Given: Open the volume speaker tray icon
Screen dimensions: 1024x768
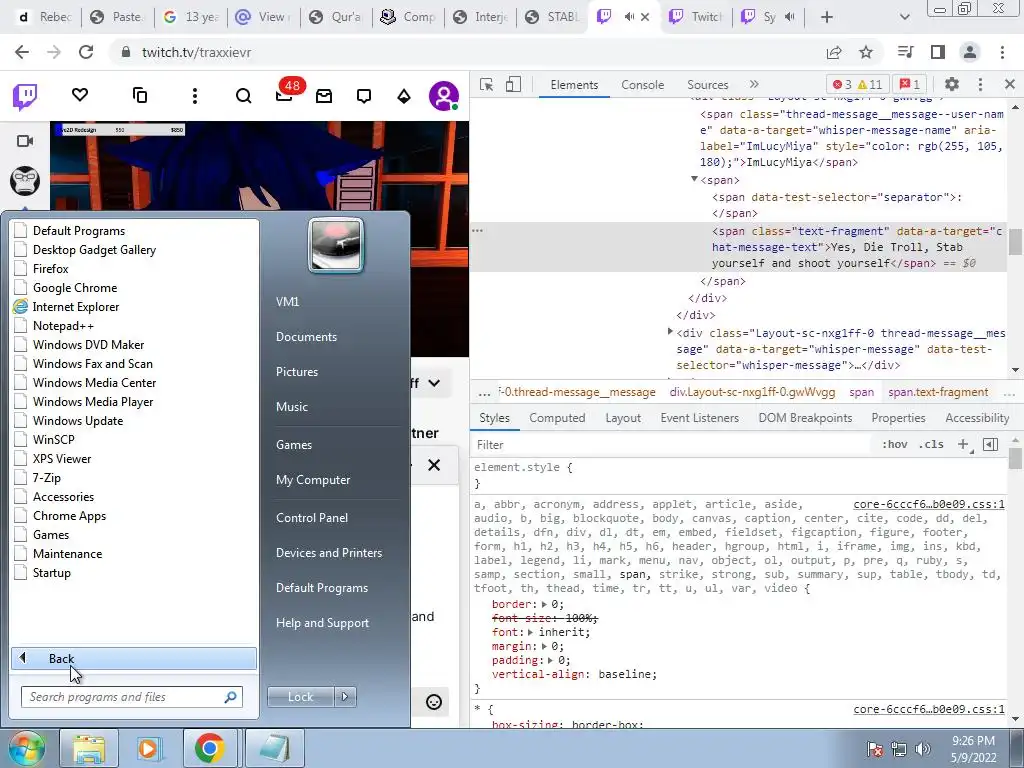Looking at the screenshot, I should point(923,749).
